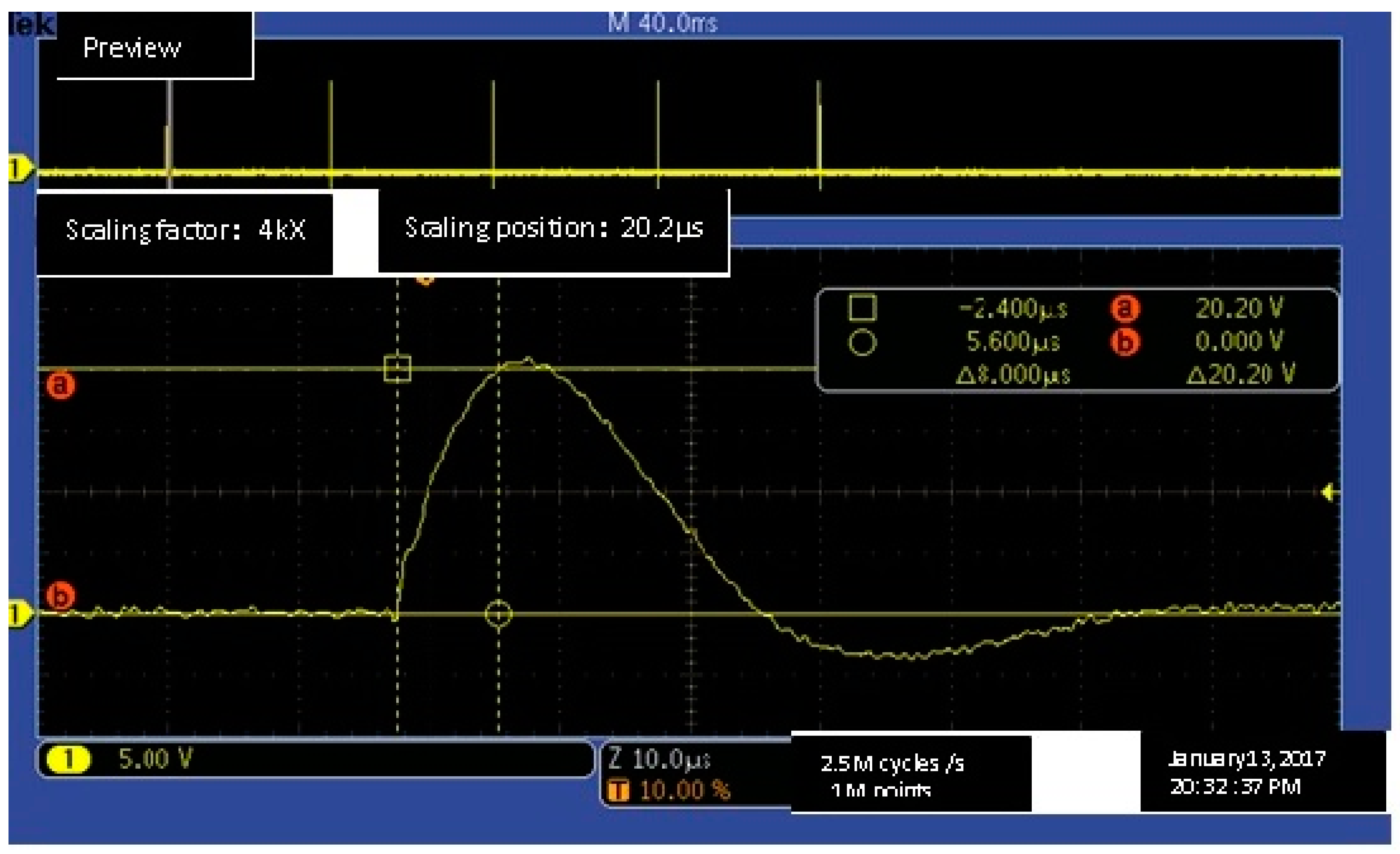The image size is (1400, 854).
Task: Select the circle cursor marker on baseline
Action: click(498, 615)
